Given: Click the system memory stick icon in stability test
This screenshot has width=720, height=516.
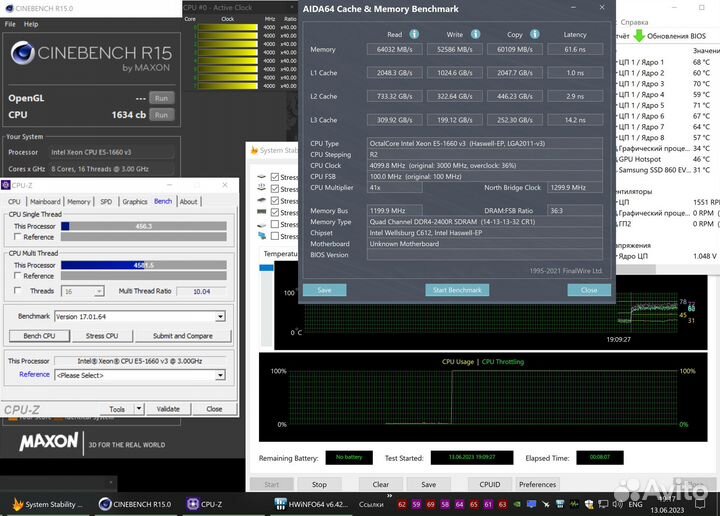Looking at the screenshot, I should click(262, 212).
